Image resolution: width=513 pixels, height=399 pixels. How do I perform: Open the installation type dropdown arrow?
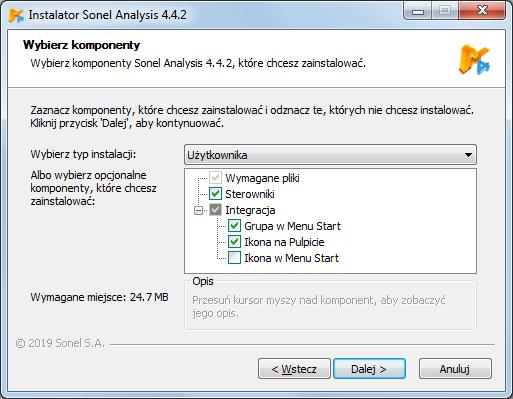(468, 155)
